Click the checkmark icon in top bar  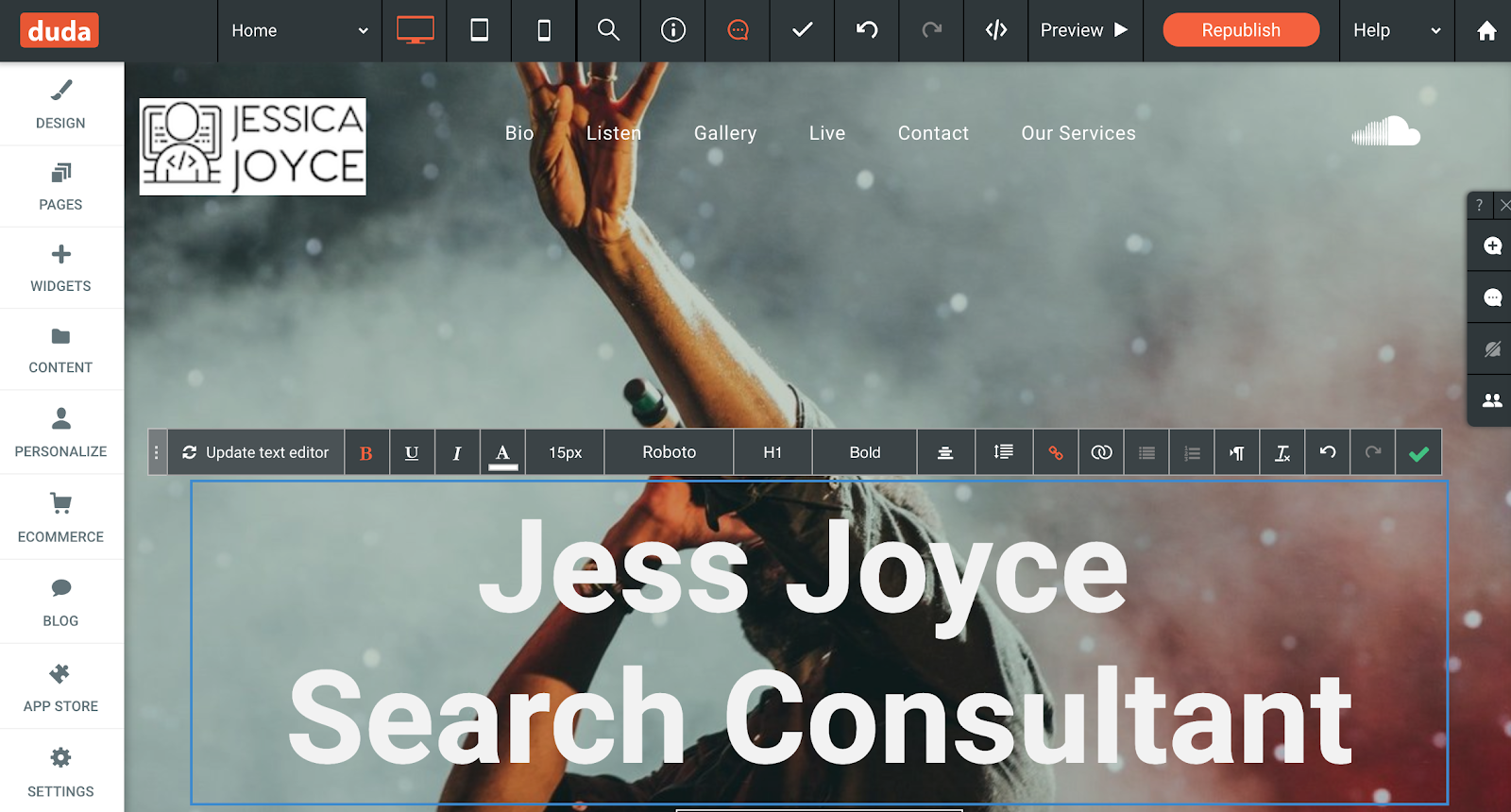point(803,30)
